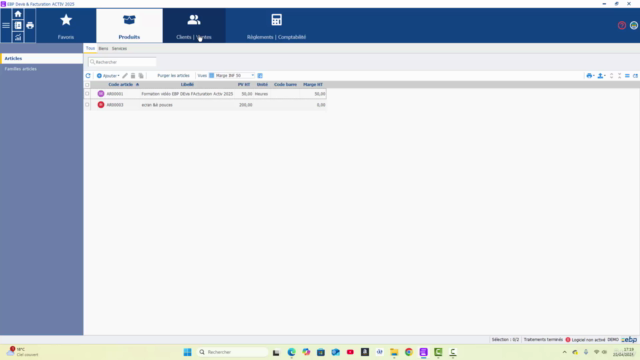Click the blue list layout icon
This screenshot has height=360, width=640.
pyautogui.click(x=627, y=76)
